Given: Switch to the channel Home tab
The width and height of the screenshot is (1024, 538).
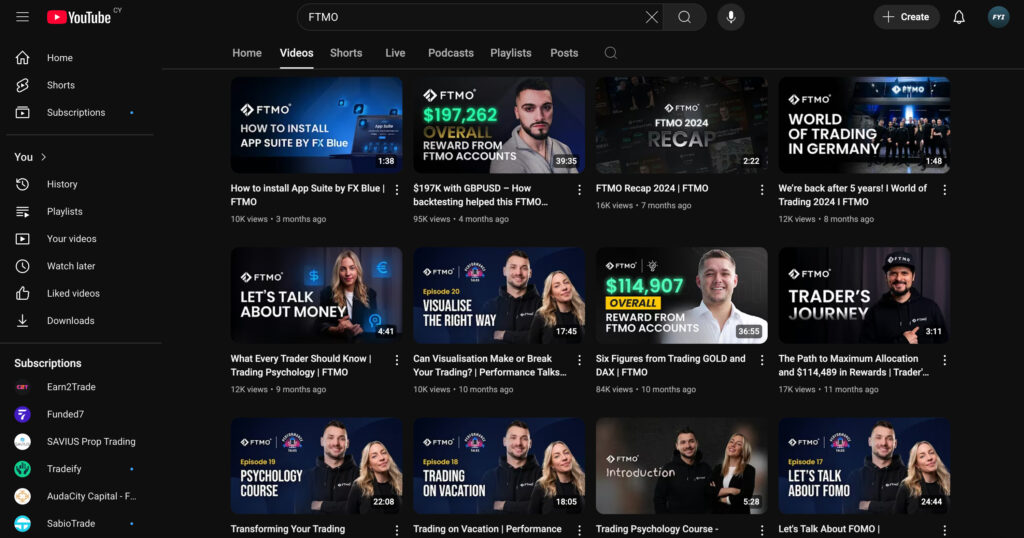Looking at the screenshot, I should point(247,53).
